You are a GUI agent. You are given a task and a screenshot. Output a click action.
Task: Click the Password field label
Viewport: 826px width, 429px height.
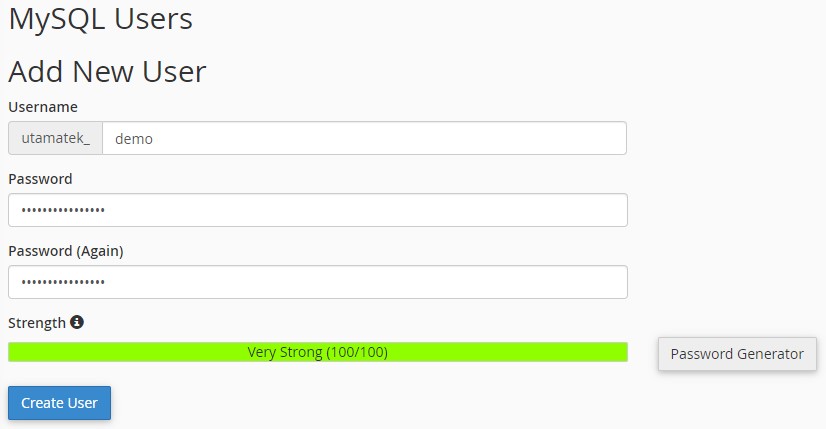coord(41,179)
